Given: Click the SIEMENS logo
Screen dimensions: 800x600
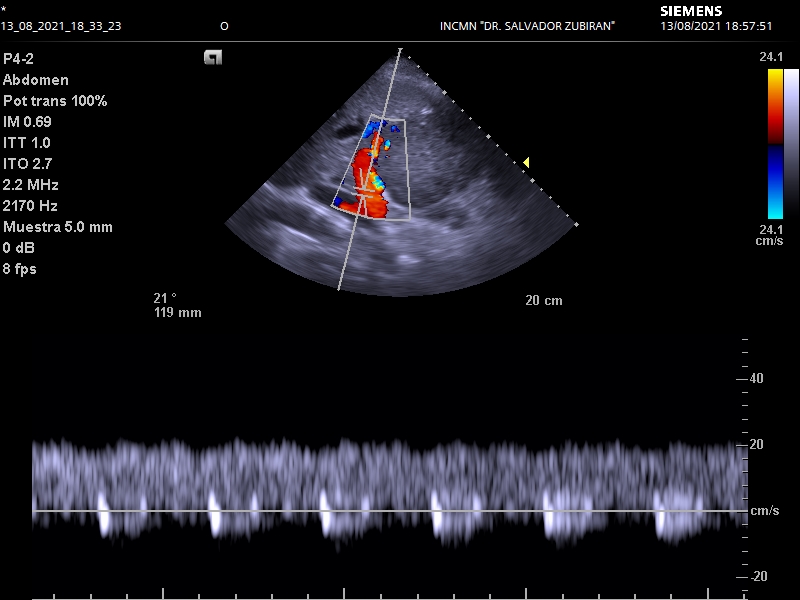Looking at the screenshot, I should [x=691, y=11].
